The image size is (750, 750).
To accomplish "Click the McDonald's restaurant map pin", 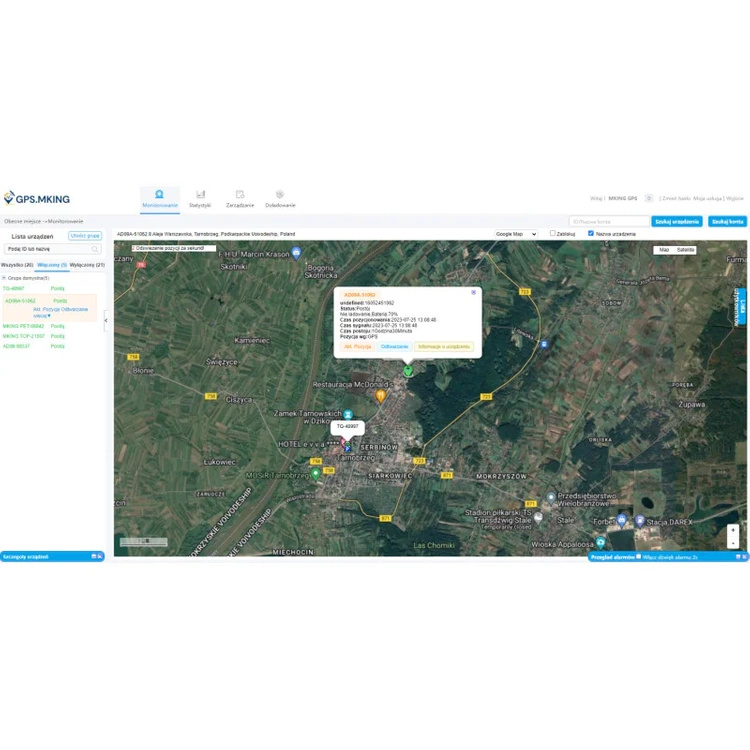I will tap(380, 396).
